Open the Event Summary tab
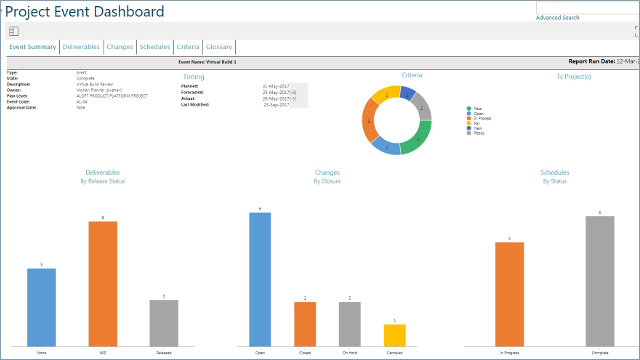The width and height of the screenshot is (640, 360). point(33,47)
